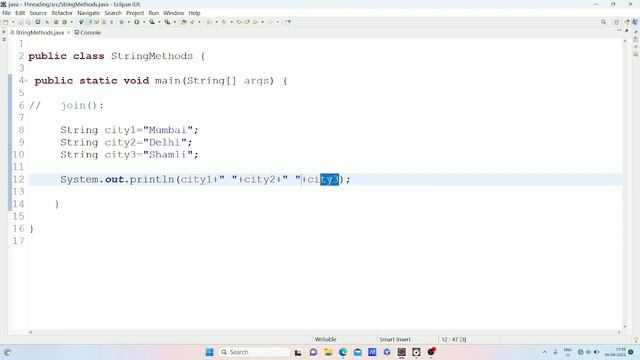Click the 12 : 47 cursor position status

[453, 339]
